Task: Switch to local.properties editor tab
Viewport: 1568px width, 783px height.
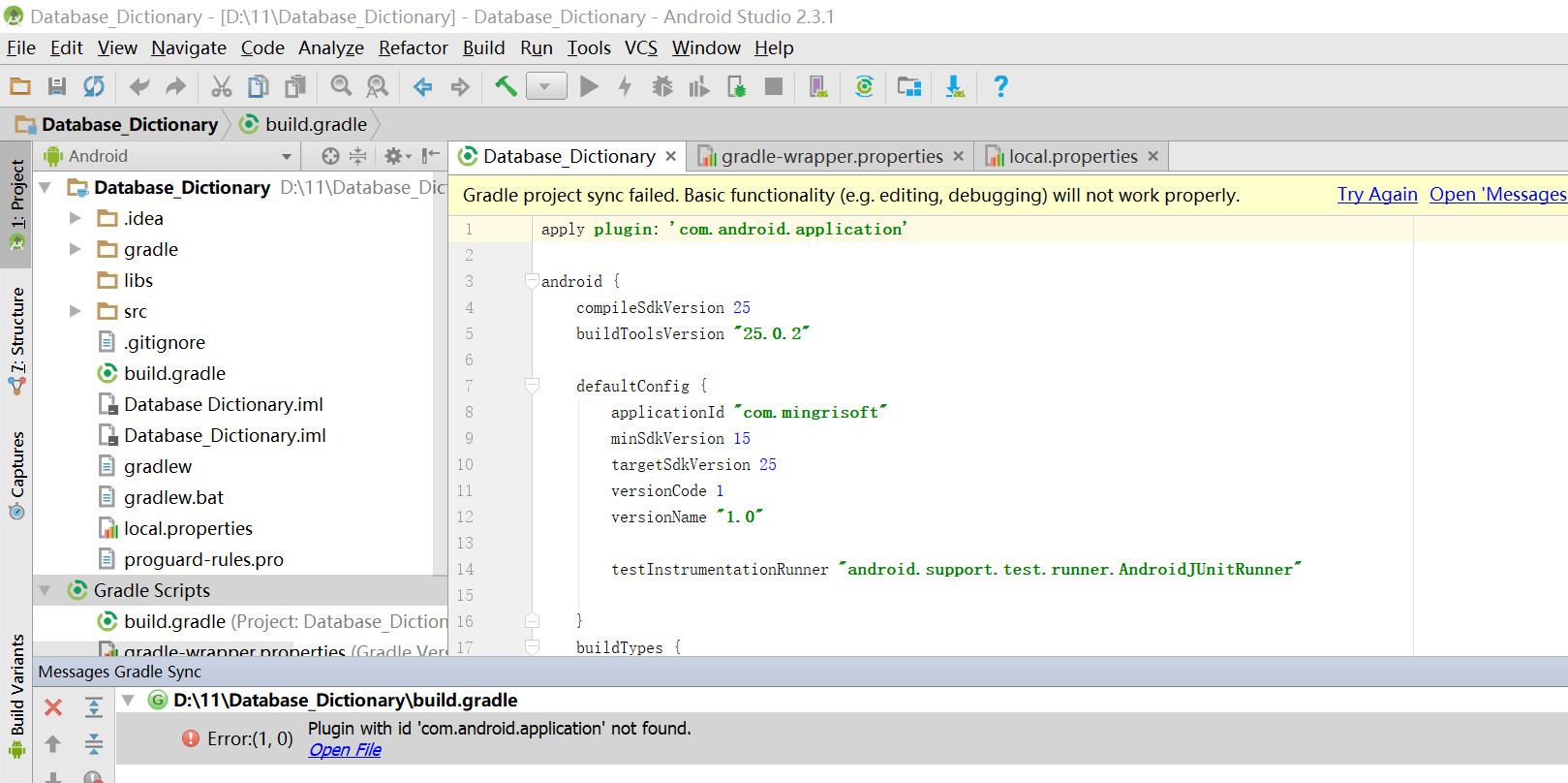Action: (1073, 156)
